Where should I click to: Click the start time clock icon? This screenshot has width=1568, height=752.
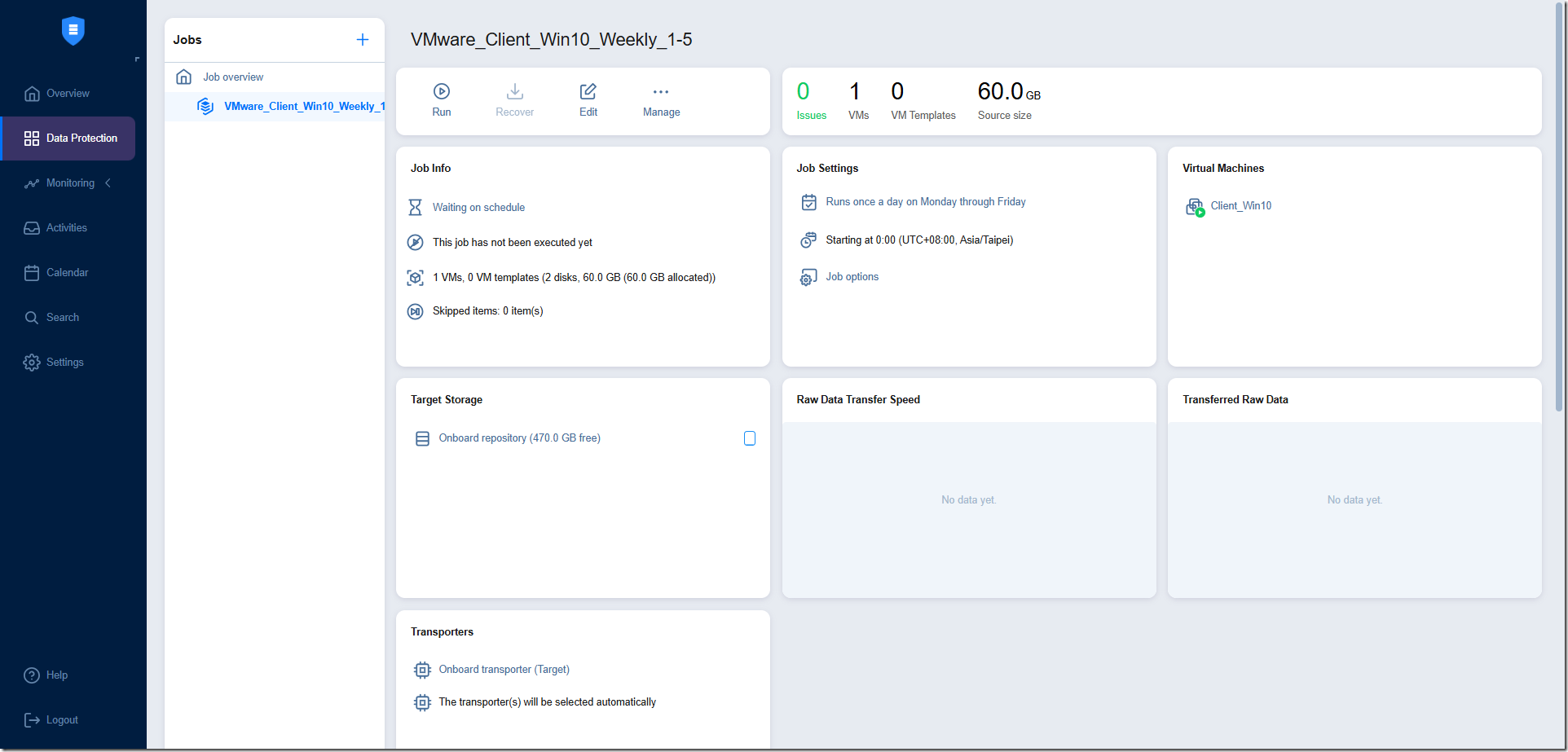[x=808, y=240]
